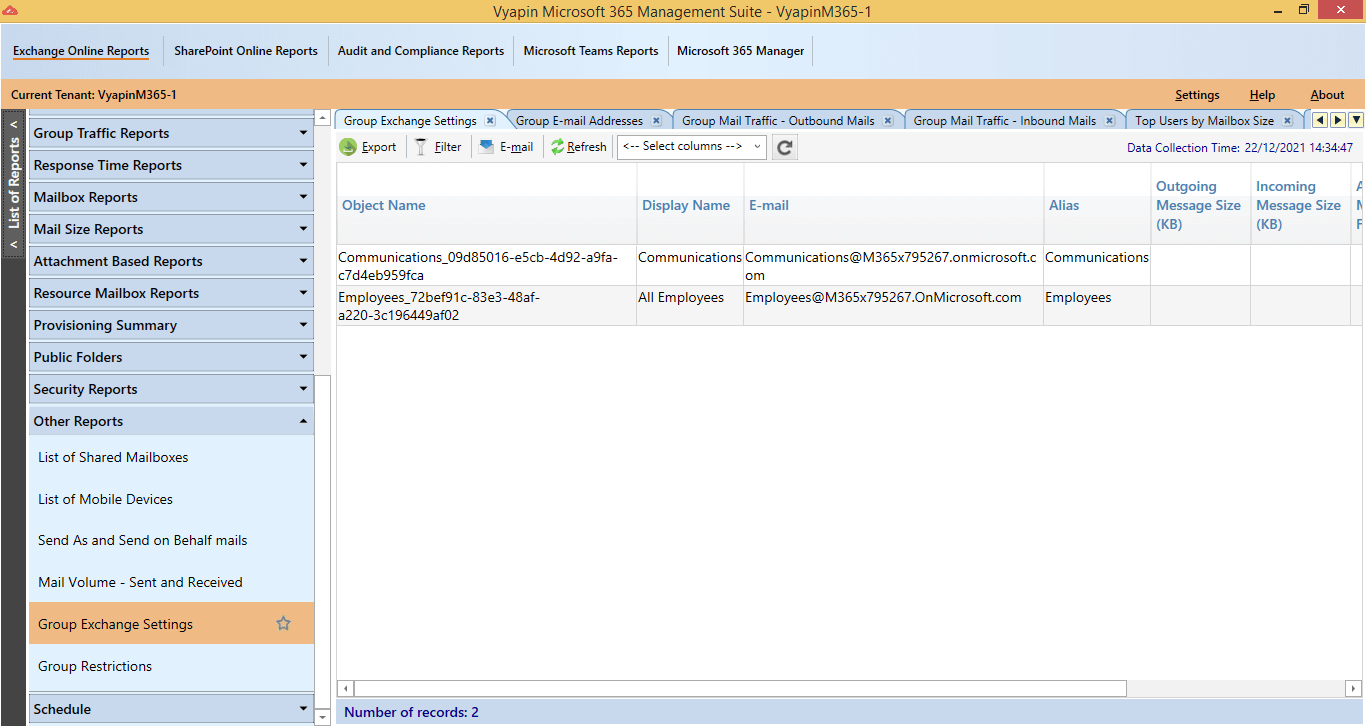The width and height of the screenshot is (1366, 728).
Task: Select Top Users by Mailbox Size tab
Action: point(1204,121)
